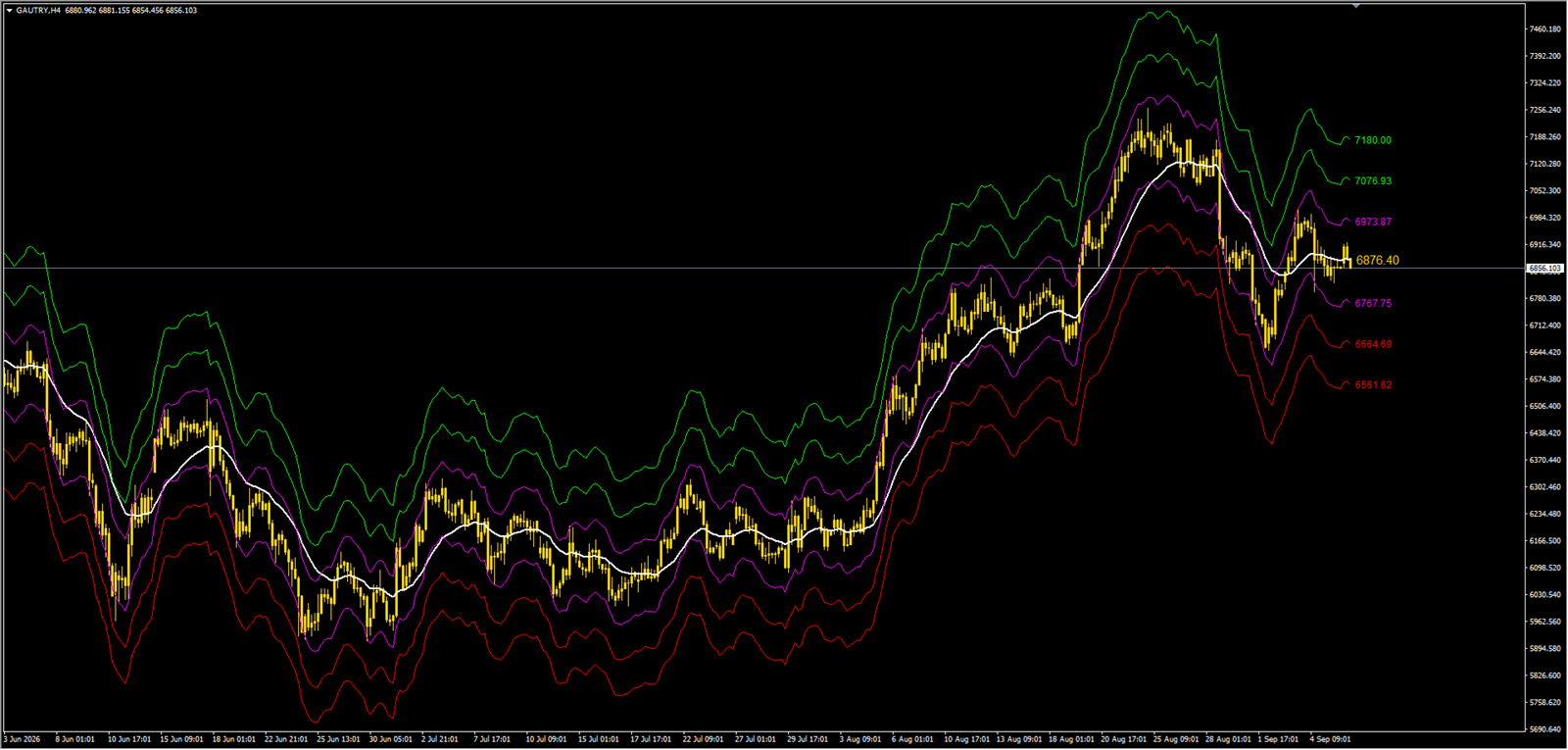Click the OHLC value 6880.962

[x=81, y=10]
